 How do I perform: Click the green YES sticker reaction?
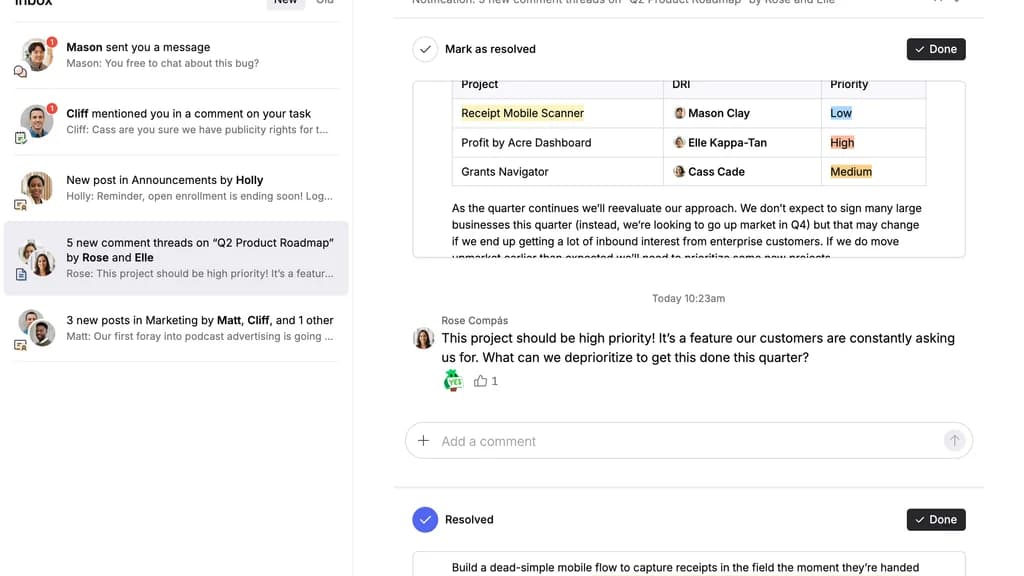click(x=453, y=381)
